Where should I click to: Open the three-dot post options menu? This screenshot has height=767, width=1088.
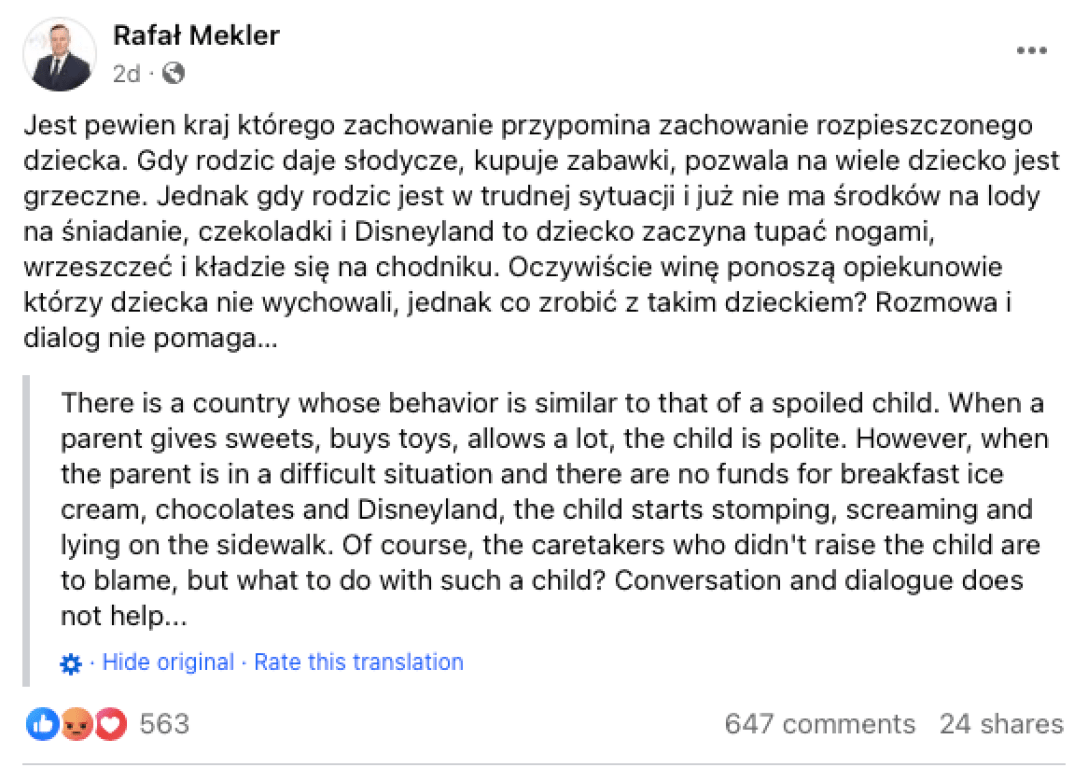click(x=1031, y=50)
